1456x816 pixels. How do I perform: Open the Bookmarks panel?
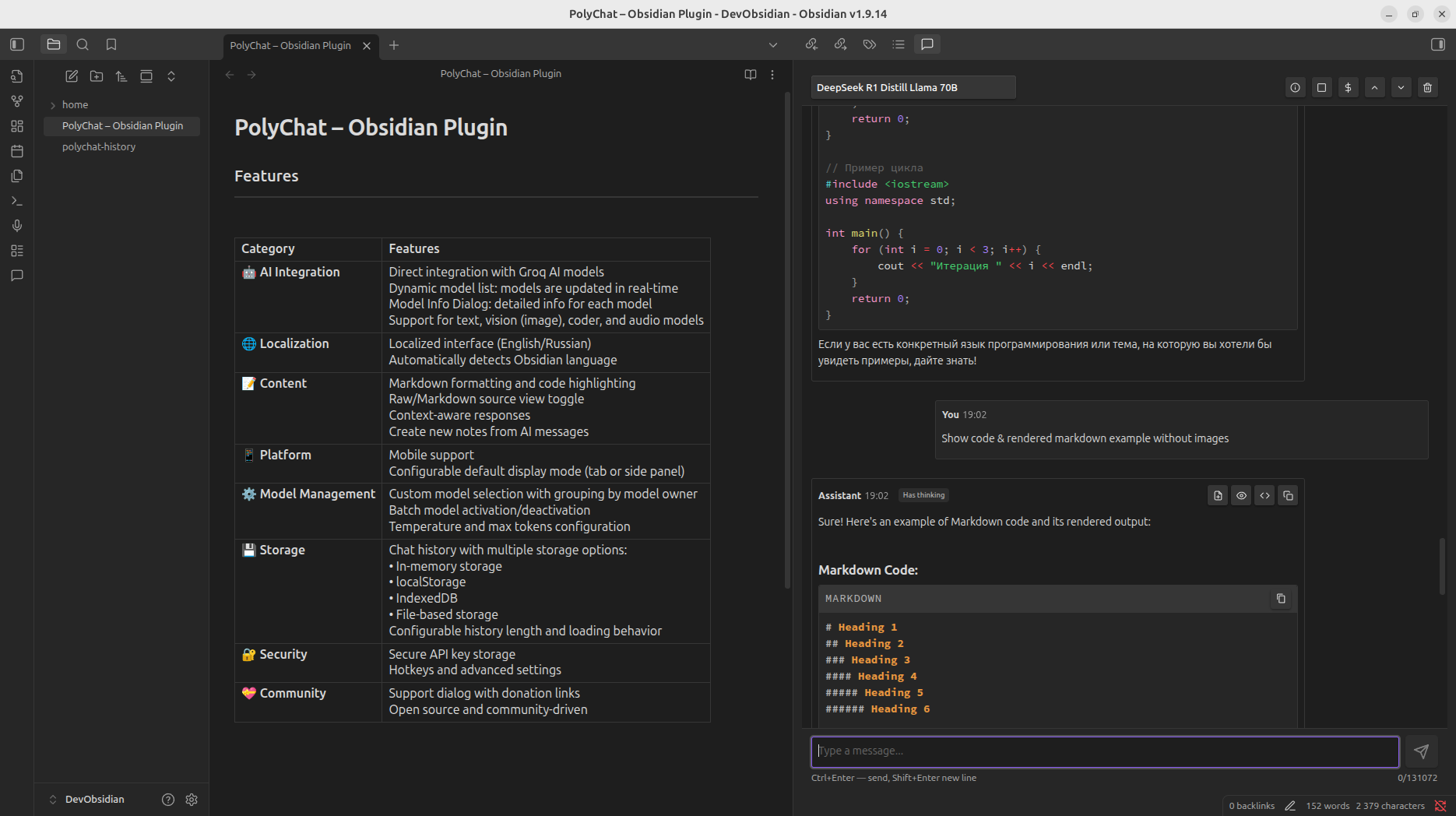pyautogui.click(x=111, y=44)
